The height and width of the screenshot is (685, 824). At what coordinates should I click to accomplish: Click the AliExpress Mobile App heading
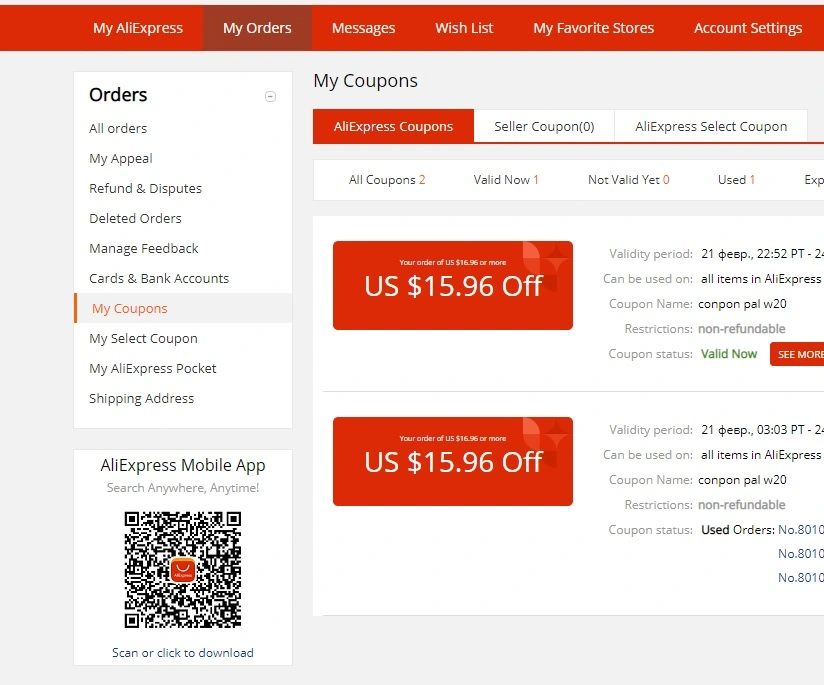182,465
